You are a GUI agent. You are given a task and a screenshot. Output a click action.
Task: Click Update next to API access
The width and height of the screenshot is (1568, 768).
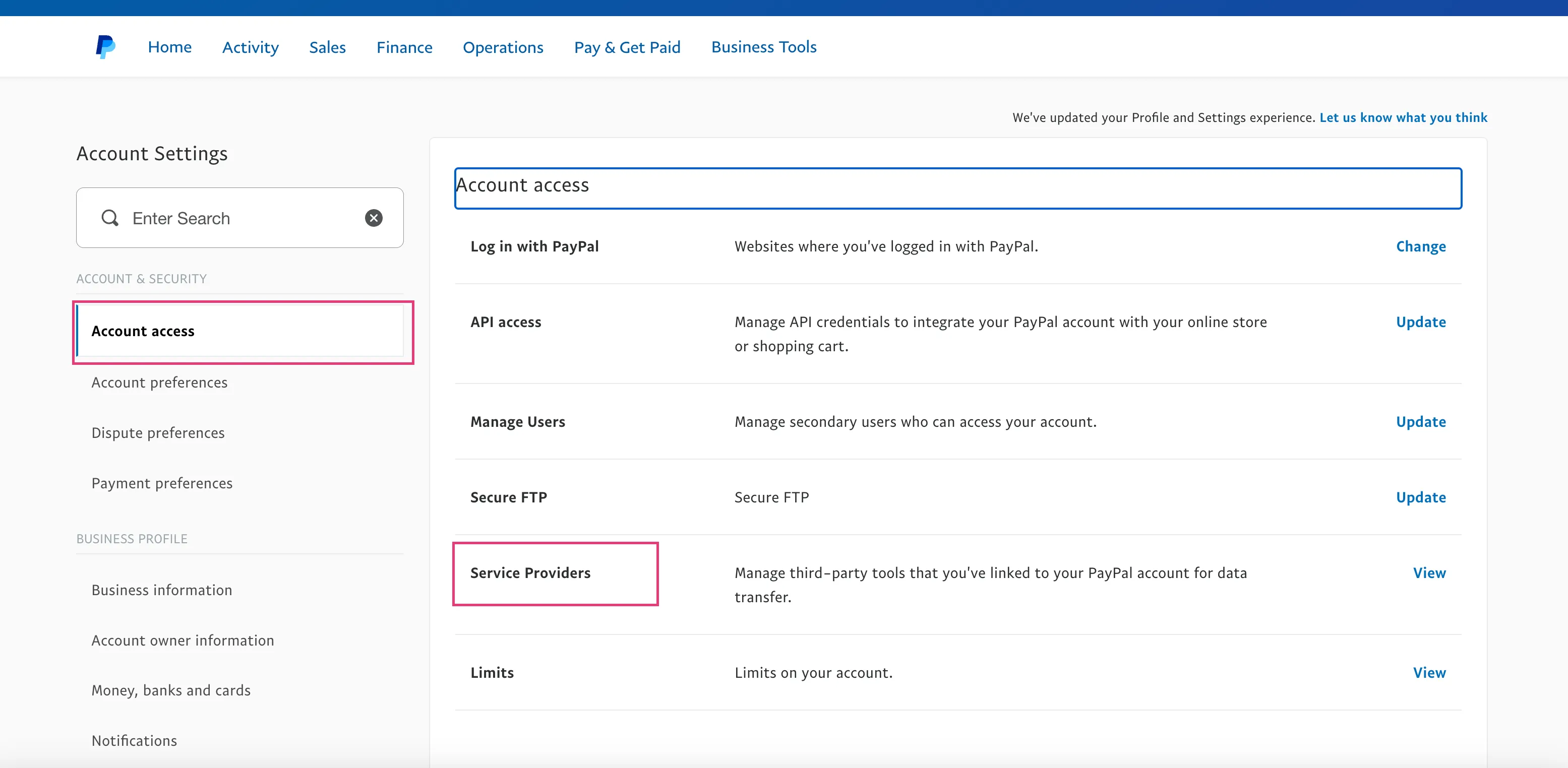[1421, 322]
